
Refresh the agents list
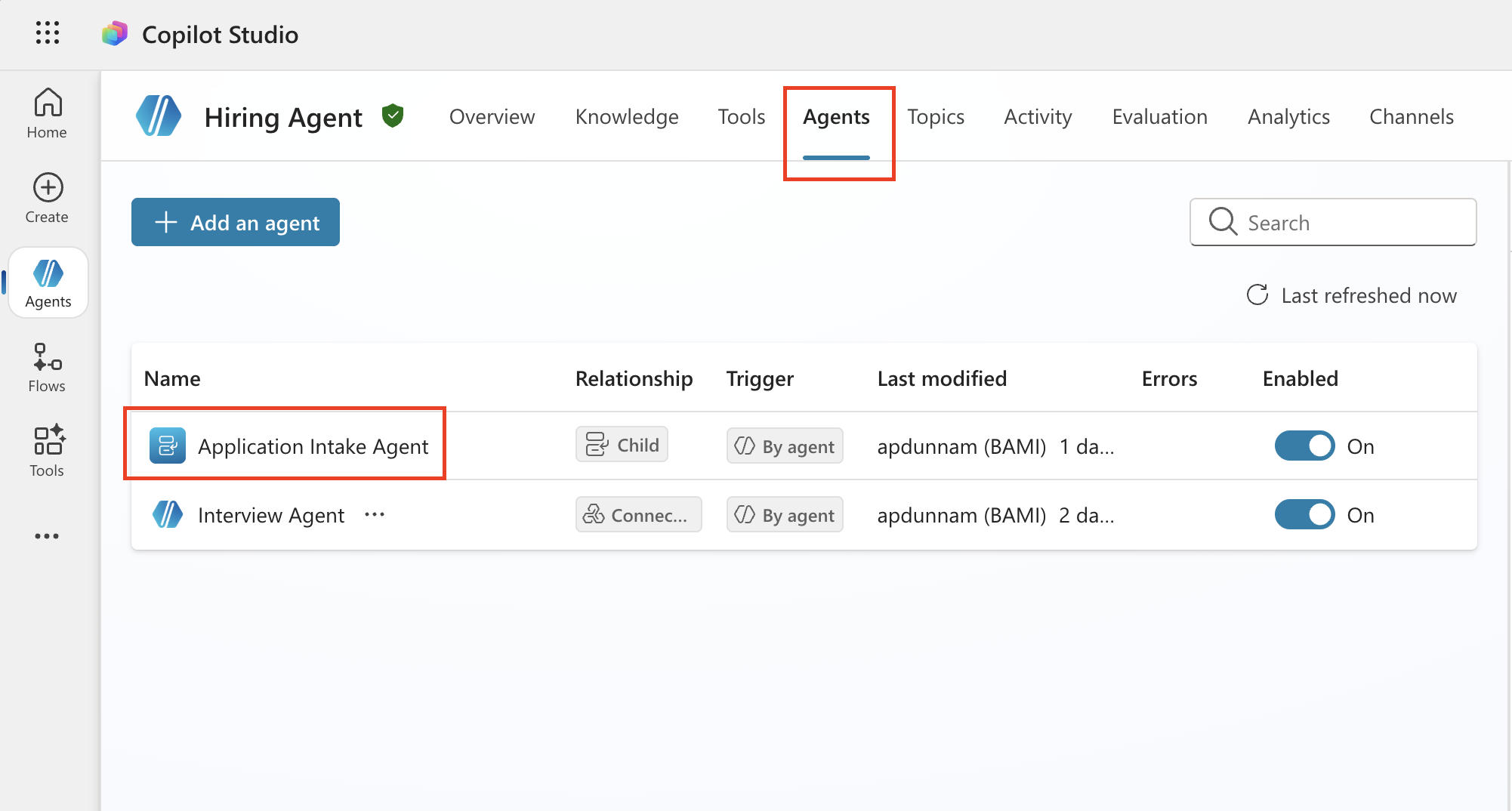[x=1257, y=295]
